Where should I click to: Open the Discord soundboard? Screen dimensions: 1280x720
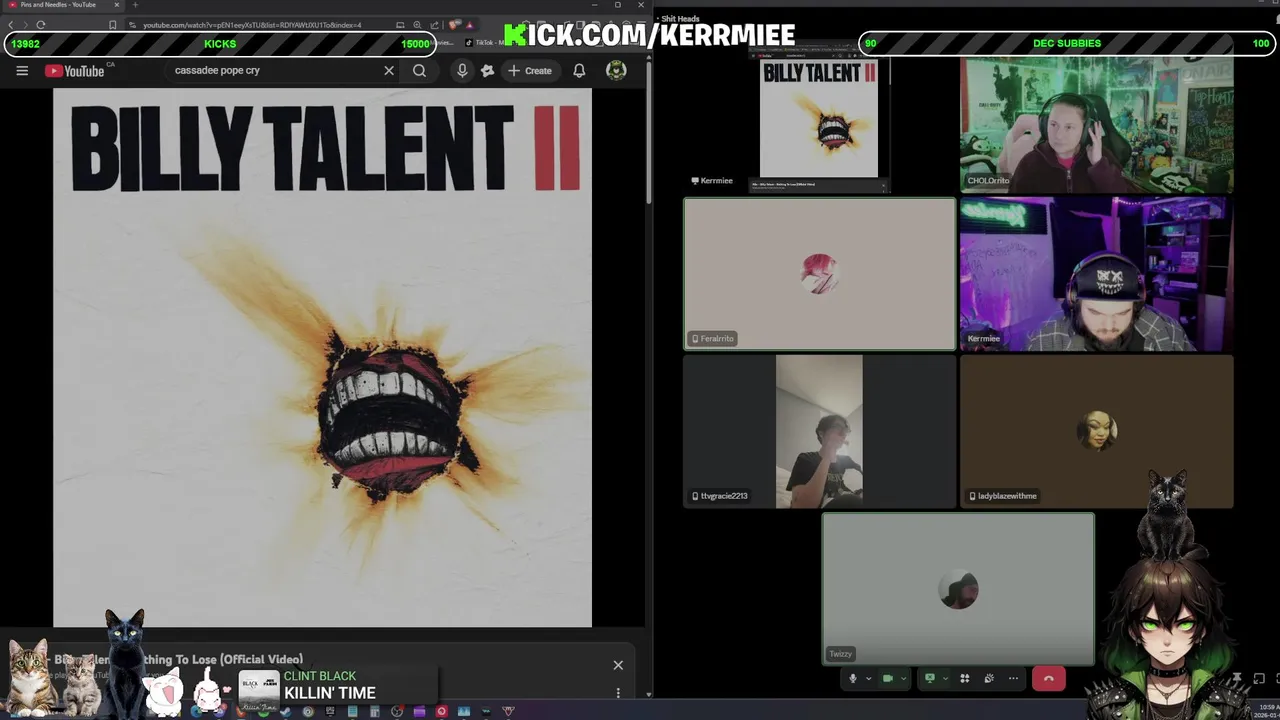coord(989,678)
